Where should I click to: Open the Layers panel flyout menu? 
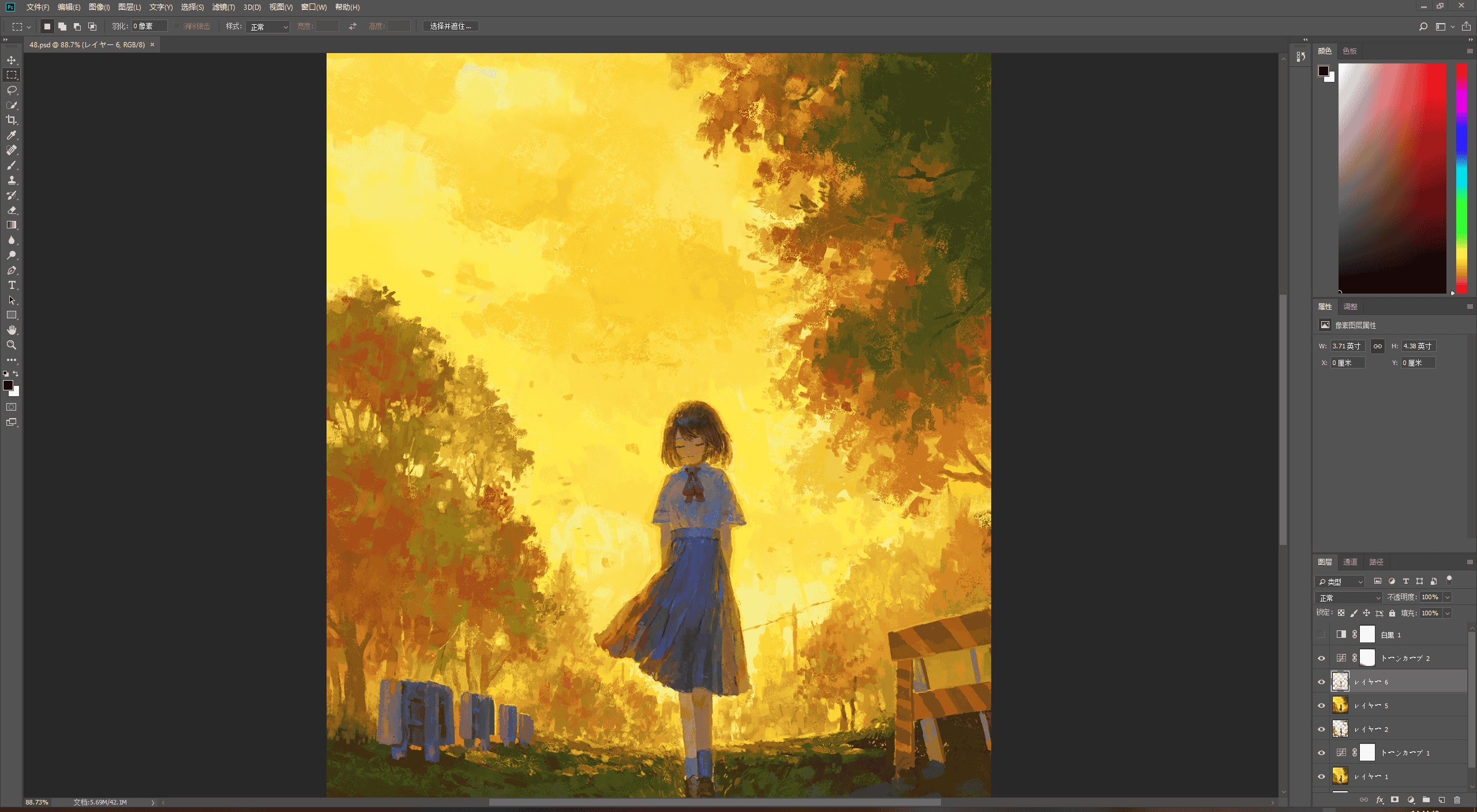point(1469,562)
